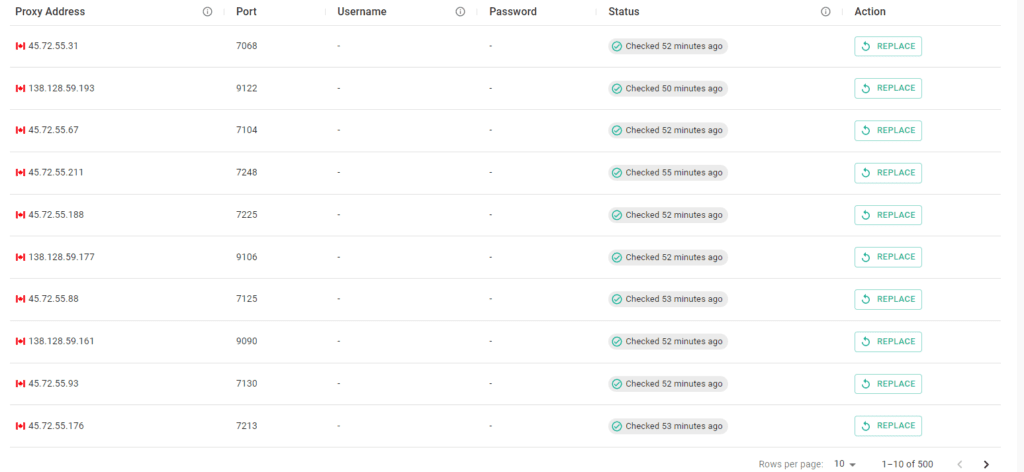The height and width of the screenshot is (472, 1024).
Task: Click port value 7104
Action: pyautogui.click(x=247, y=131)
